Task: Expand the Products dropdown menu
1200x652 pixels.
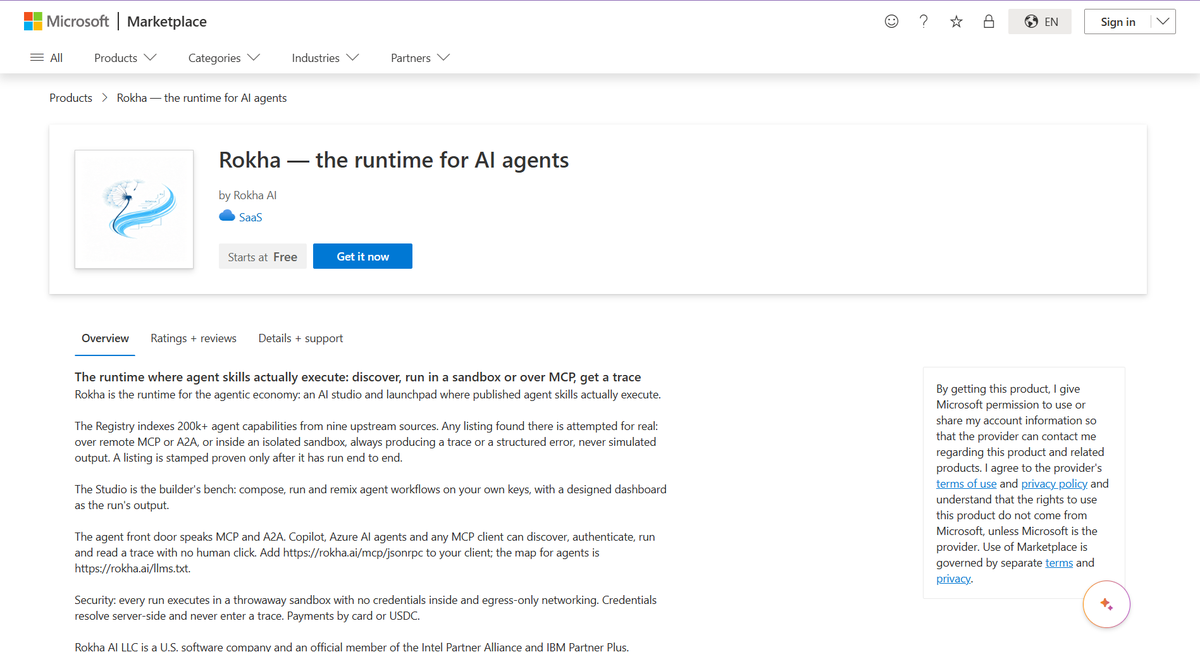Action: click(125, 58)
